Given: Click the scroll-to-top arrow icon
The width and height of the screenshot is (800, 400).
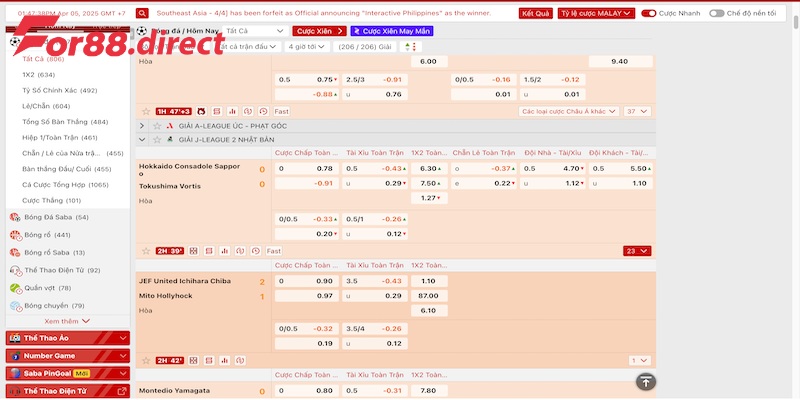Looking at the screenshot, I should pyautogui.click(x=646, y=381).
